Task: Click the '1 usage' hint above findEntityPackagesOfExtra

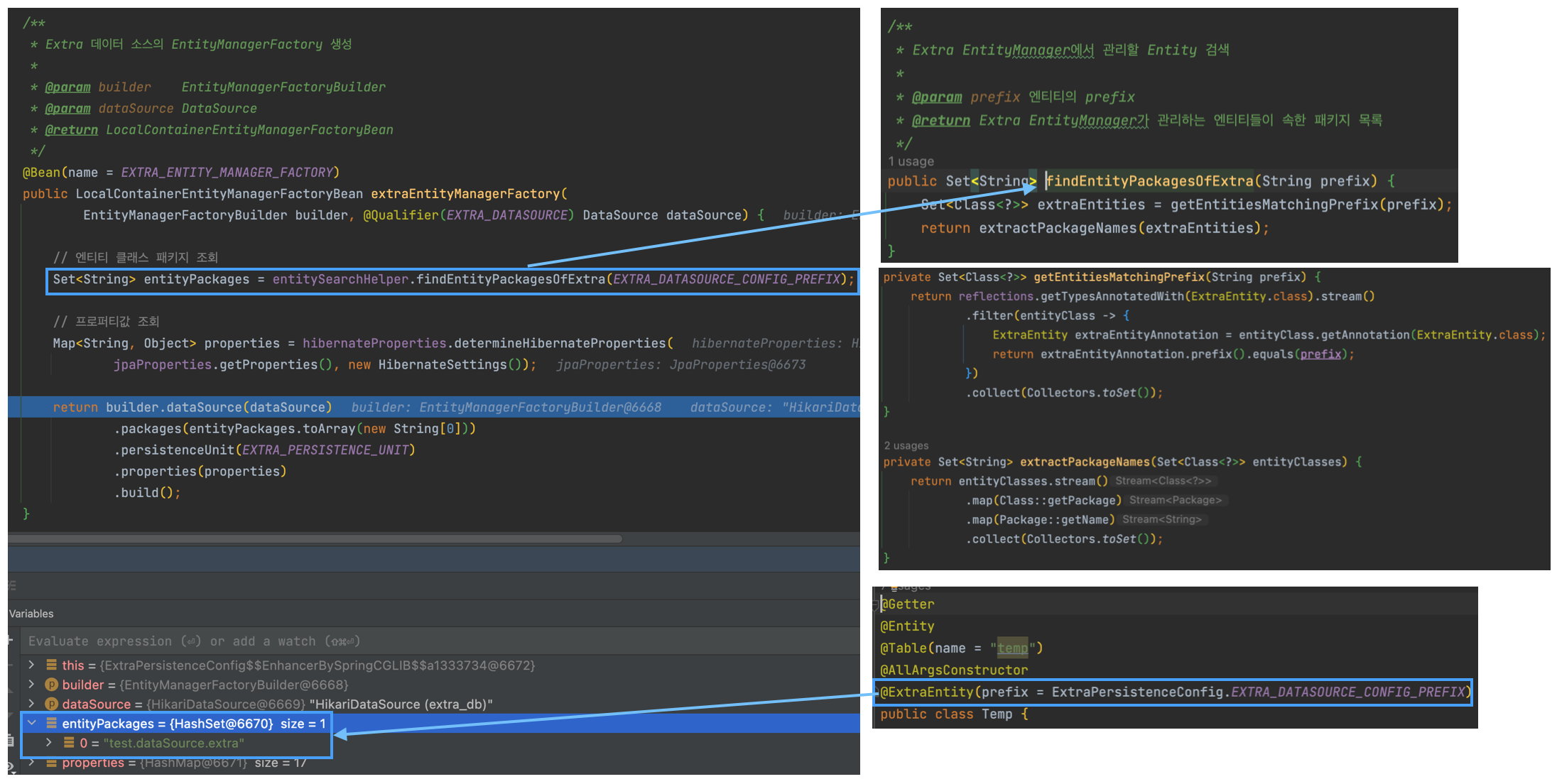Action: [911, 161]
